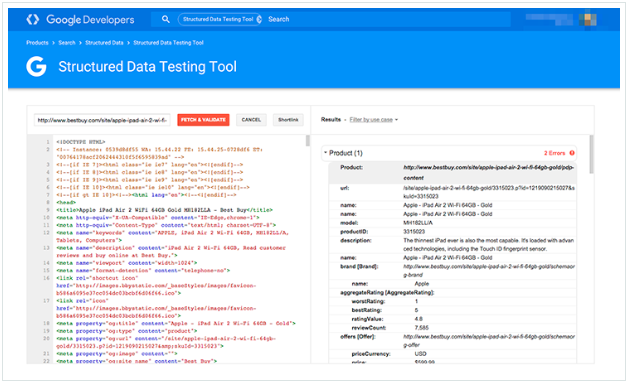Click the description text in results
Viewport: 628px width, 387px height.
489,244
